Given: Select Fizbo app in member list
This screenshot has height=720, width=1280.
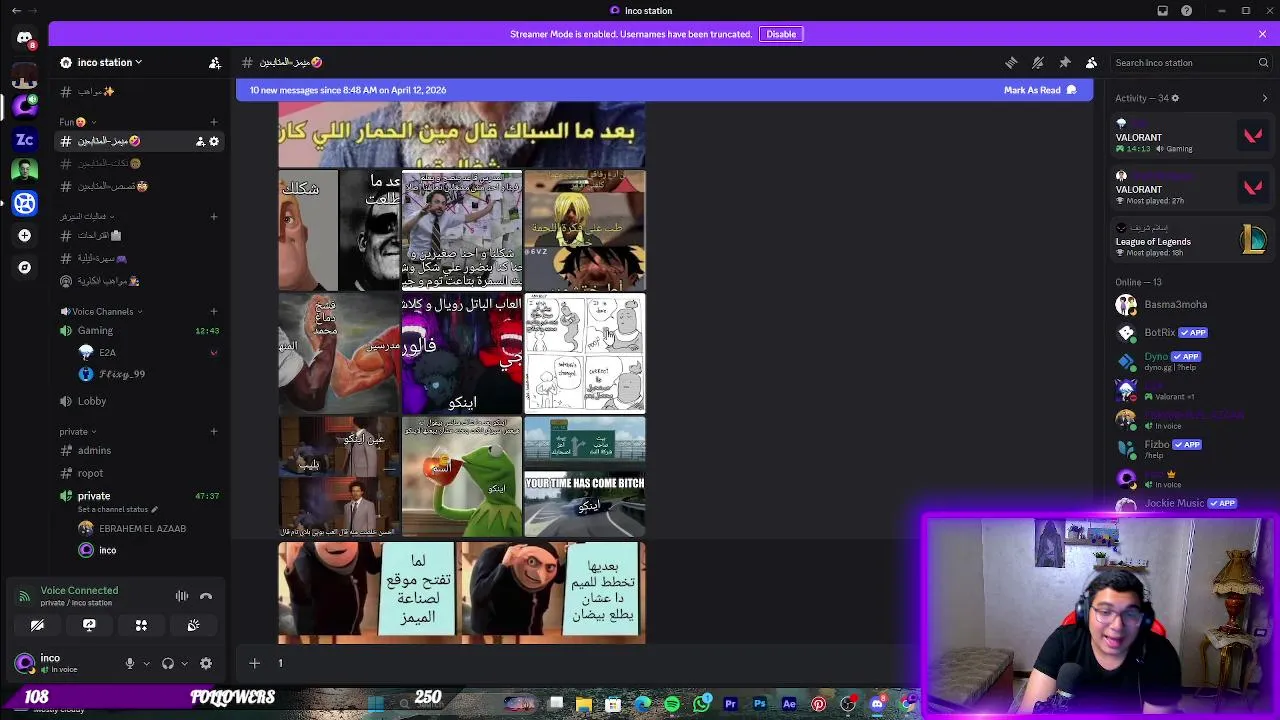Looking at the screenshot, I should point(1192,448).
